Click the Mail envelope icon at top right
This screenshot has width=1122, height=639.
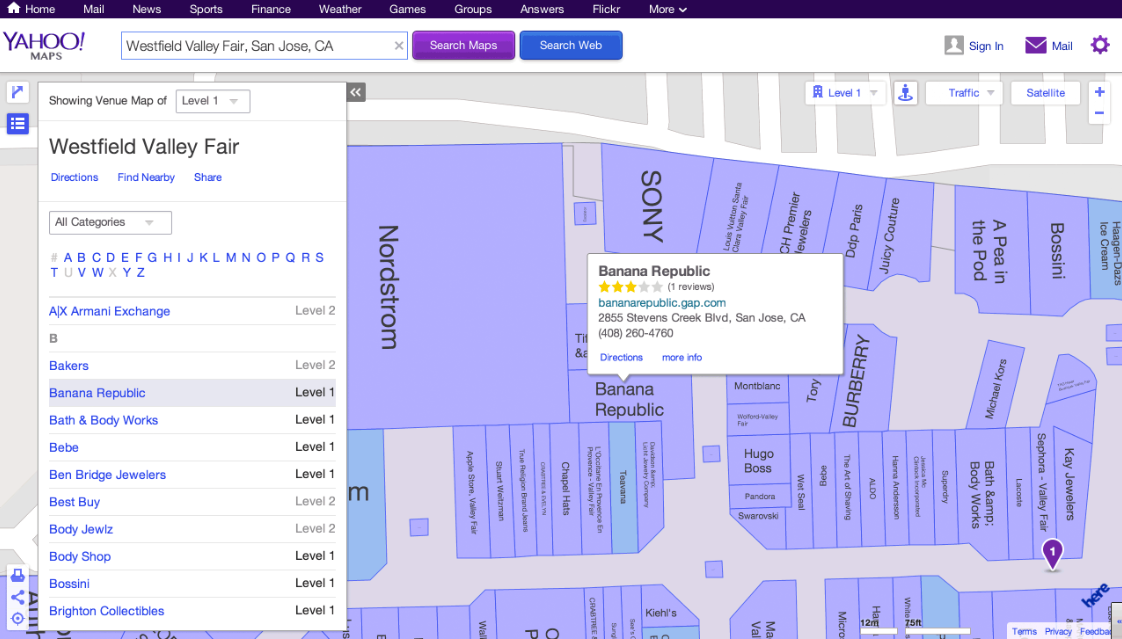pyautogui.click(x=1035, y=45)
